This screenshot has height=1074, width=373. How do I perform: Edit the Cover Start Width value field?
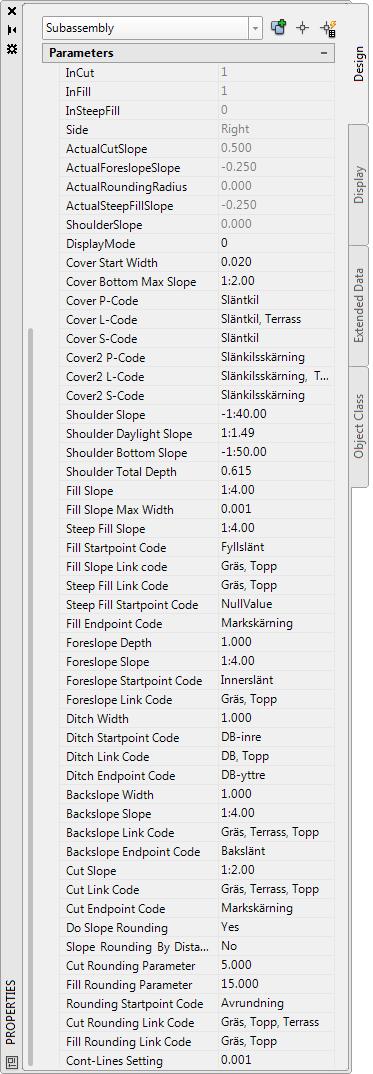click(276, 262)
